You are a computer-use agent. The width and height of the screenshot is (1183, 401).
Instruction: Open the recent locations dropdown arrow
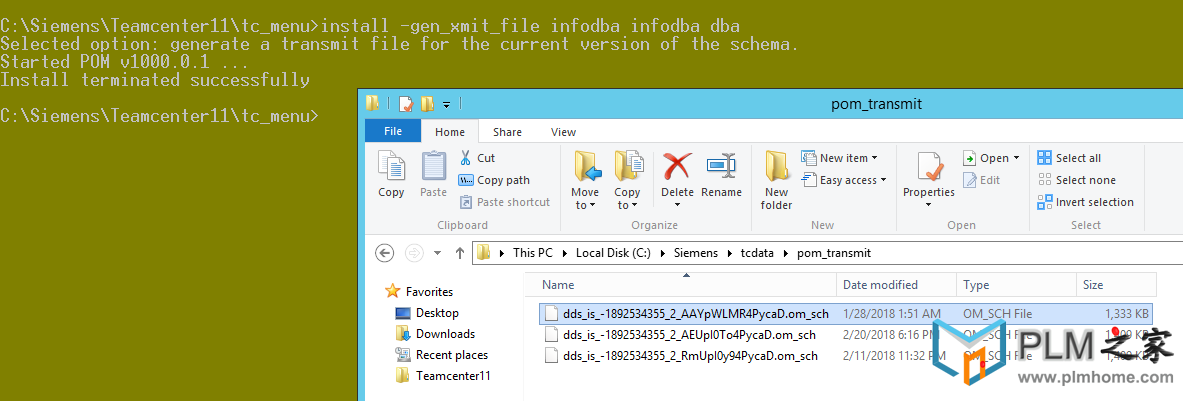(x=437, y=253)
